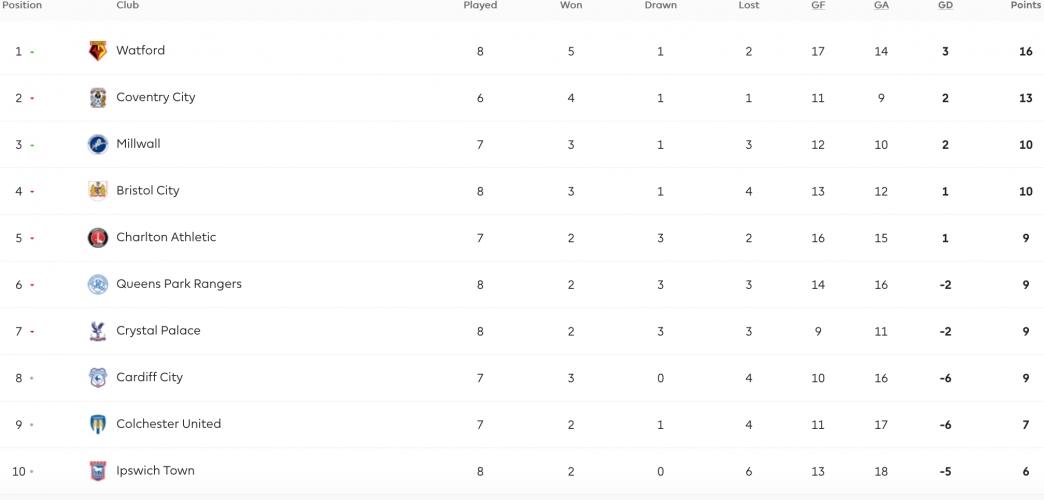Viewport: 1044px width, 500px height.
Task: Open the Ipswich Town club name
Action: [156, 471]
